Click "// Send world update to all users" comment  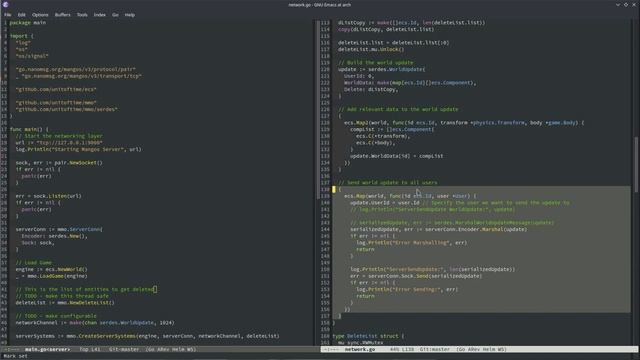tap(387, 182)
